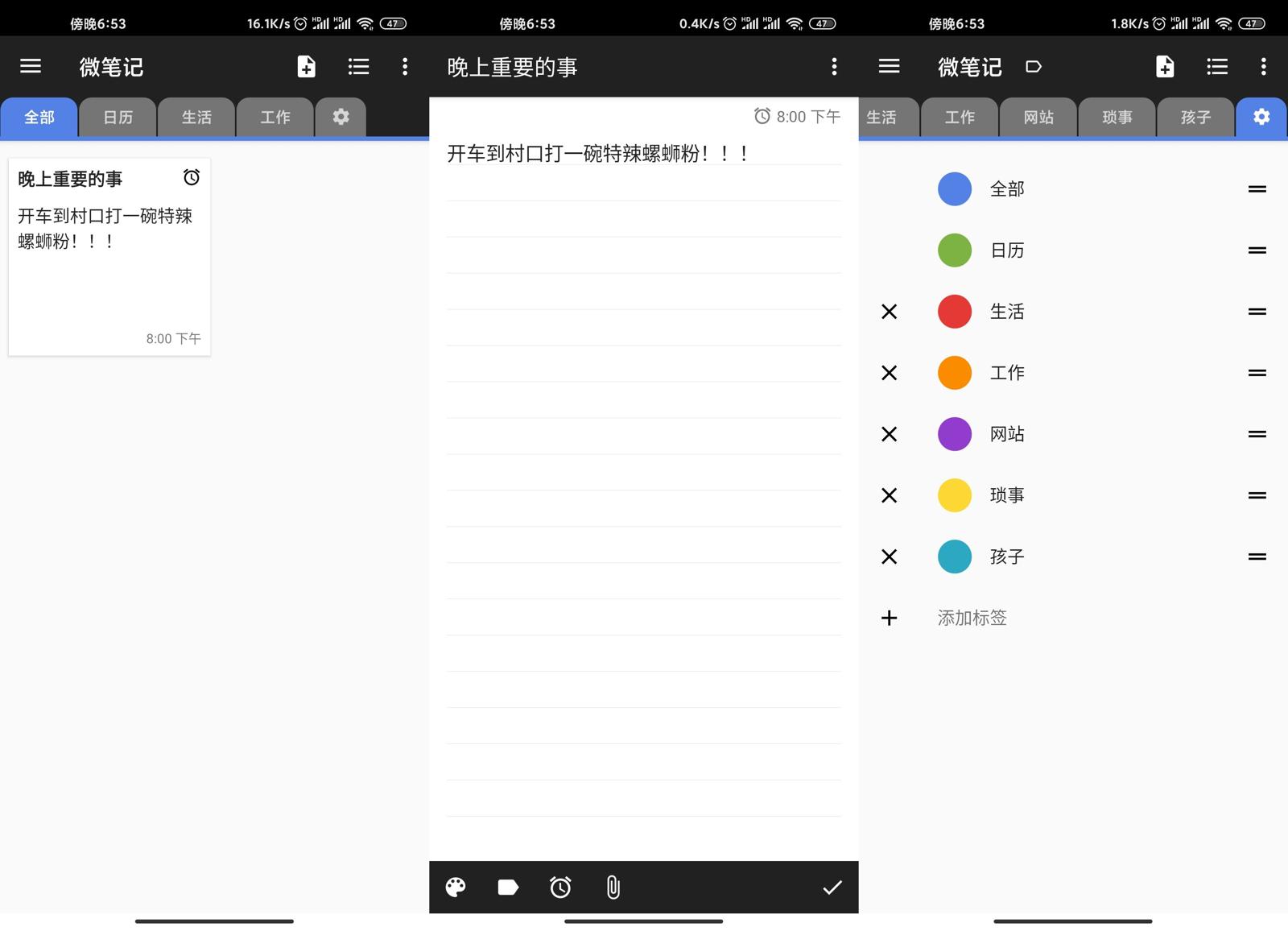Screen dimensions: 1288x931
Task: Open the navigation drawer via hamburger menu
Action: coord(31,66)
